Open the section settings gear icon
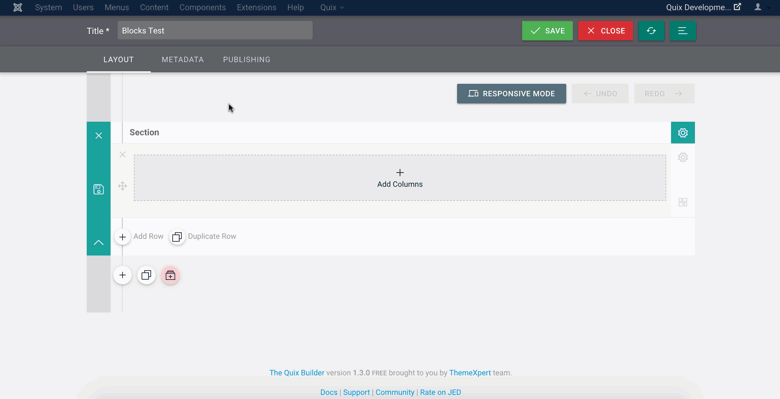780x399 pixels. (682, 133)
